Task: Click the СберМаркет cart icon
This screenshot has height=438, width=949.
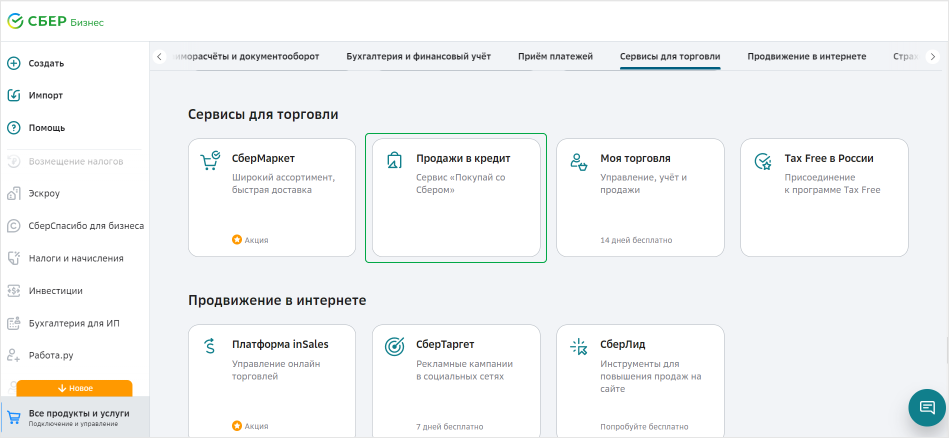Action: point(210,161)
